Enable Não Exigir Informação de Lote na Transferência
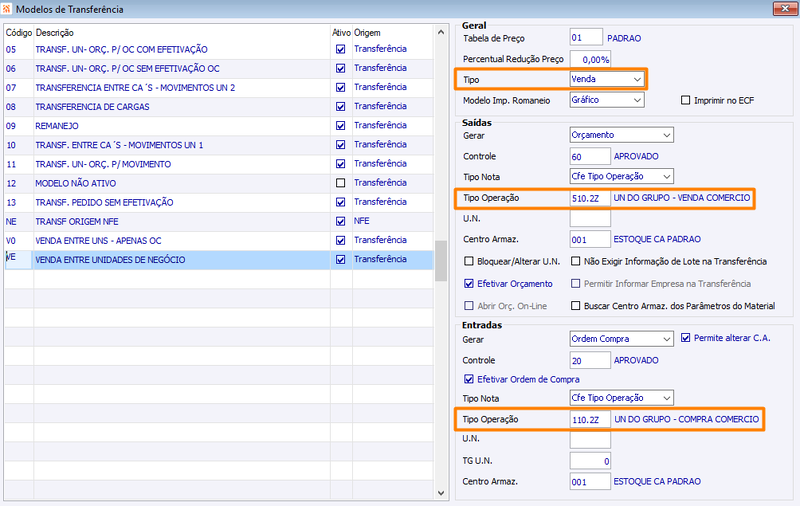The image size is (800, 506). point(576,261)
